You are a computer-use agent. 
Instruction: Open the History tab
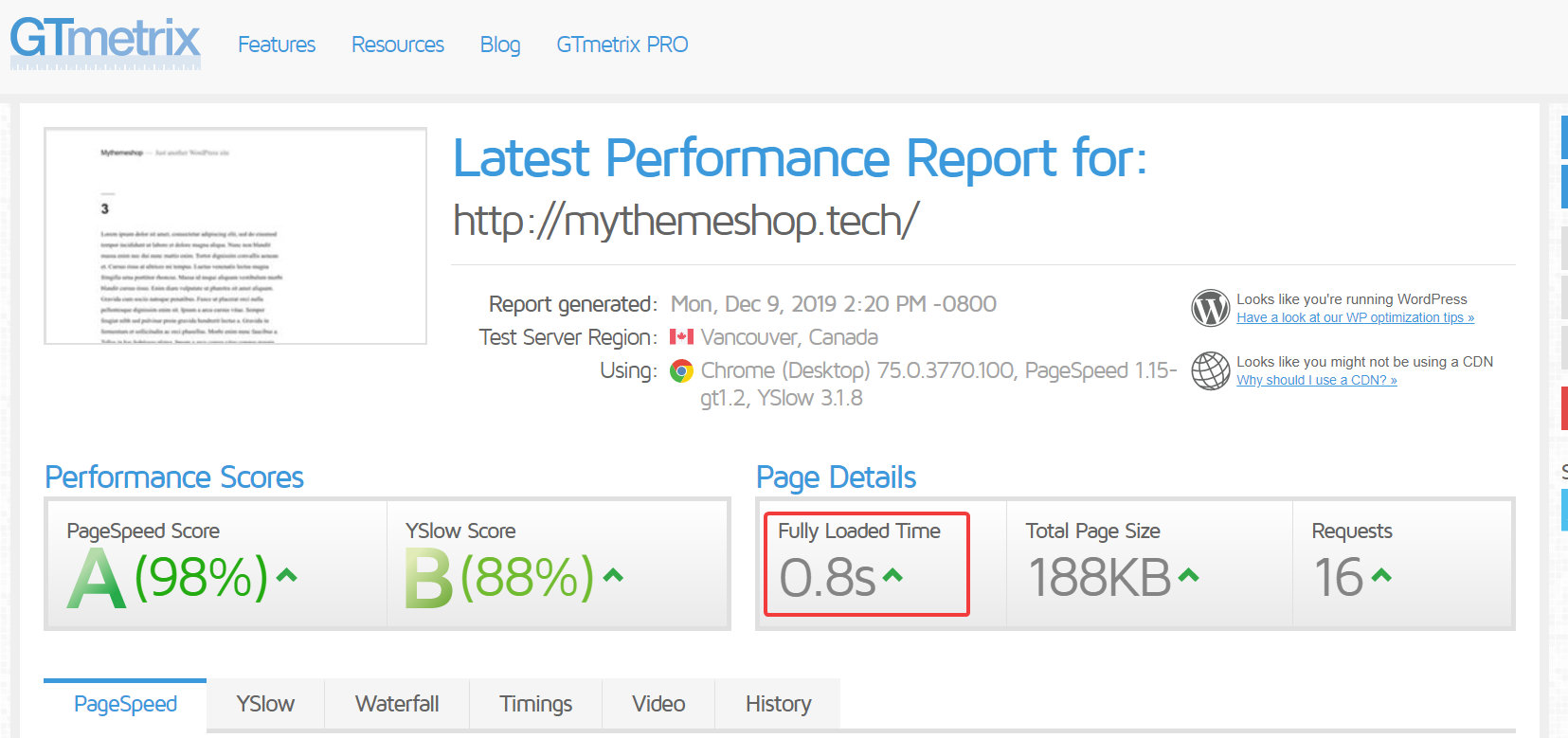[778, 704]
